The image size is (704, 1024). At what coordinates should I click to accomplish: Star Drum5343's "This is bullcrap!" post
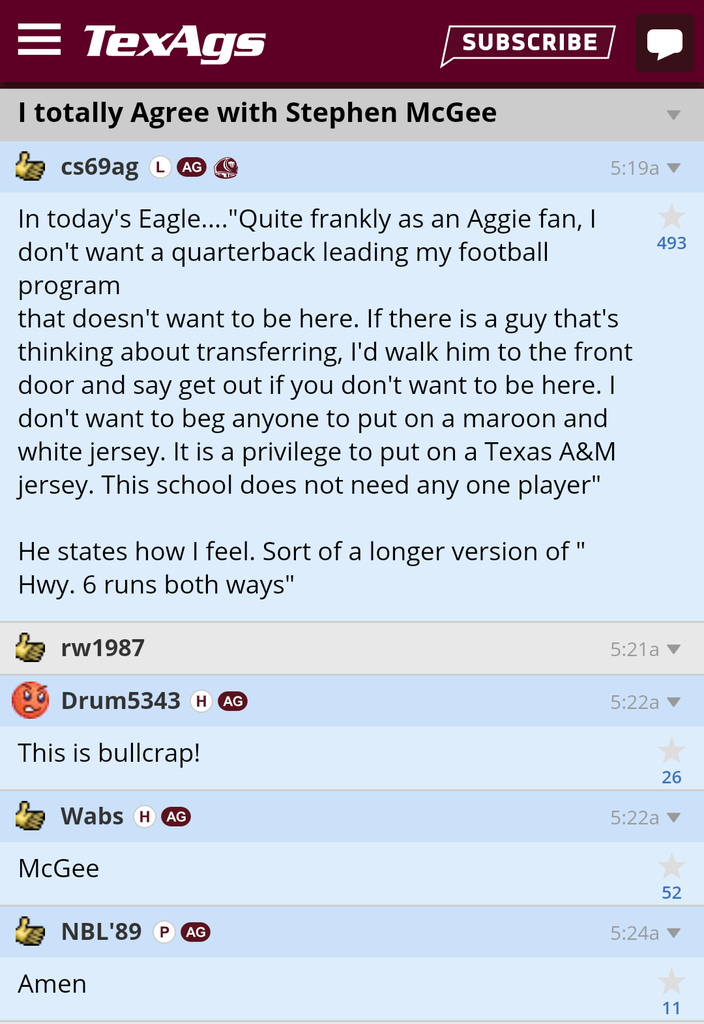[671, 752]
